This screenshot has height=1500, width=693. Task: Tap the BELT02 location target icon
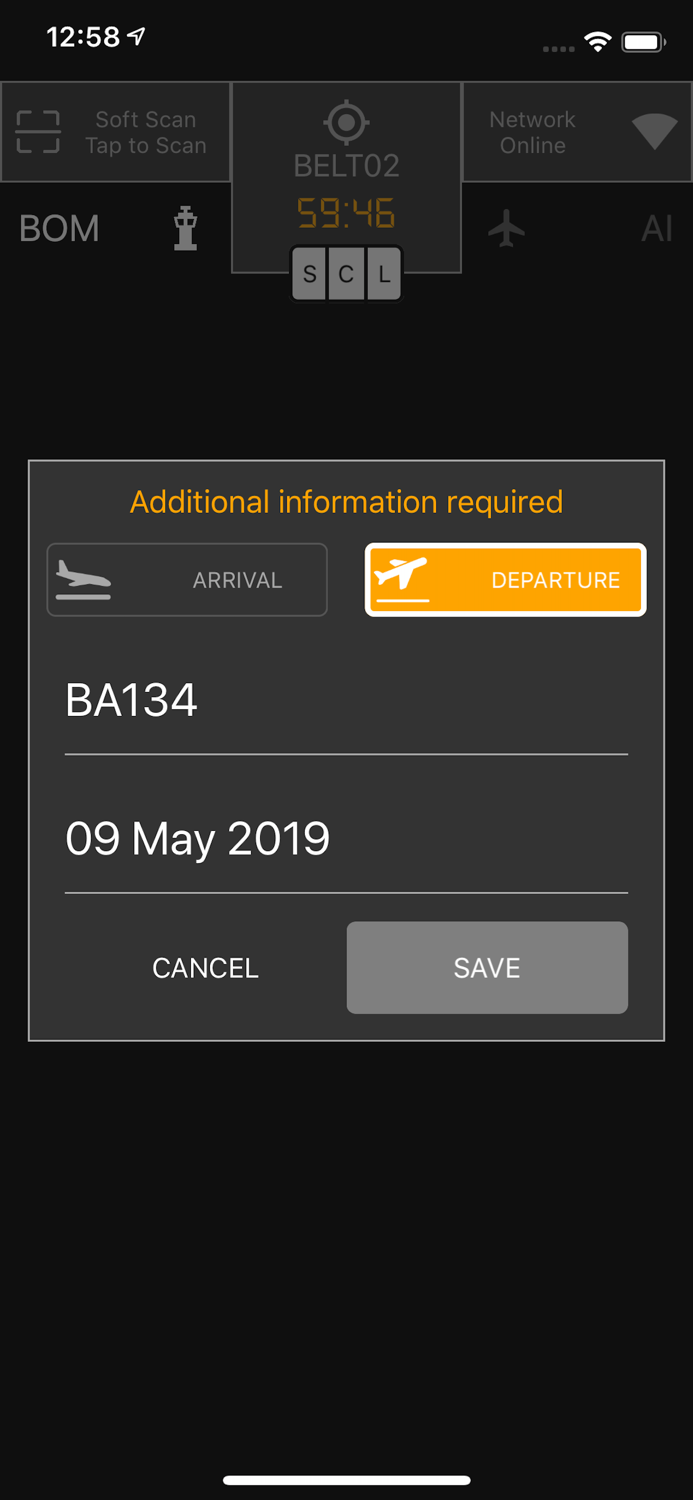[346, 122]
